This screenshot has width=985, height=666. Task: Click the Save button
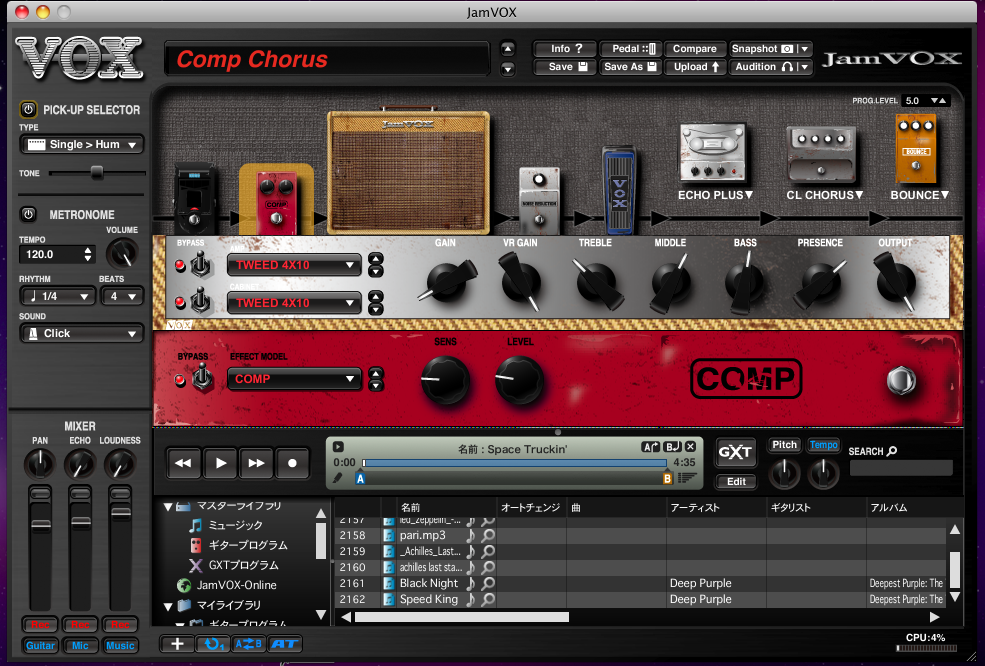point(563,67)
